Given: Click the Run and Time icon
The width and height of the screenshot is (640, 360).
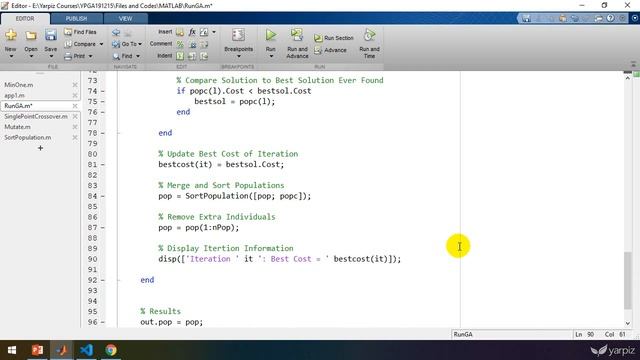Looking at the screenshot, I should point(369,35).
